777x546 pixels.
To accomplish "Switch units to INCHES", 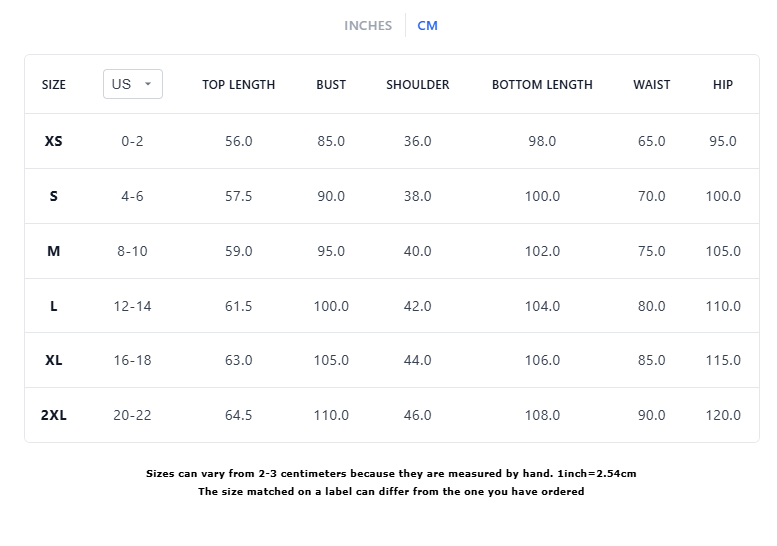I will 368,26.
